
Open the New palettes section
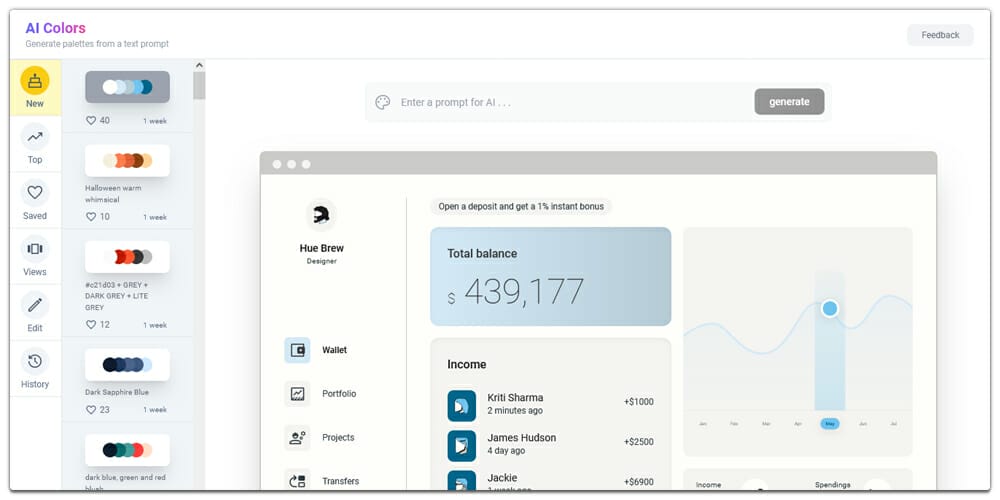tap(35, 87)
